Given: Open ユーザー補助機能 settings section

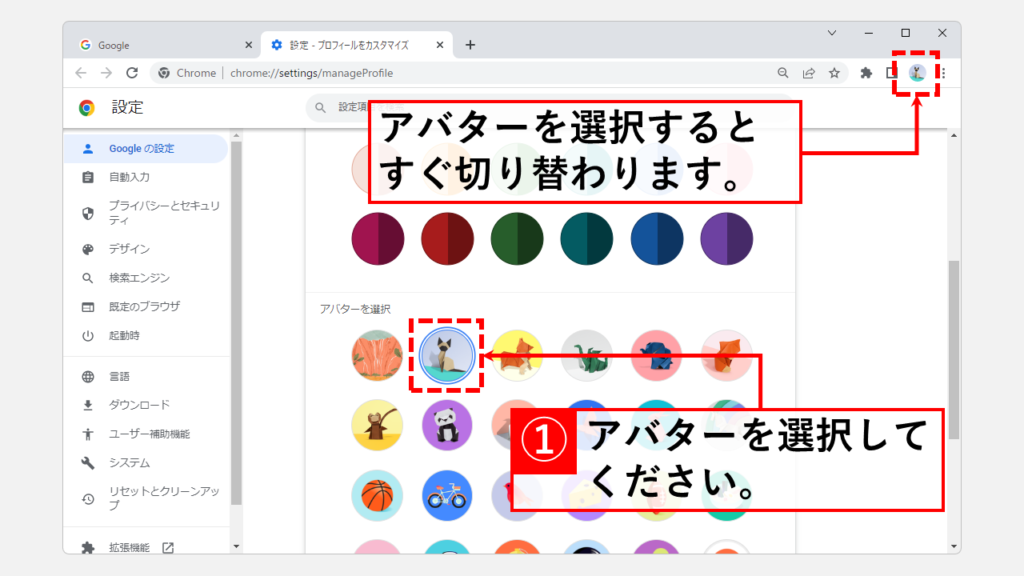Looking at the screenshot, I should 146,434.
